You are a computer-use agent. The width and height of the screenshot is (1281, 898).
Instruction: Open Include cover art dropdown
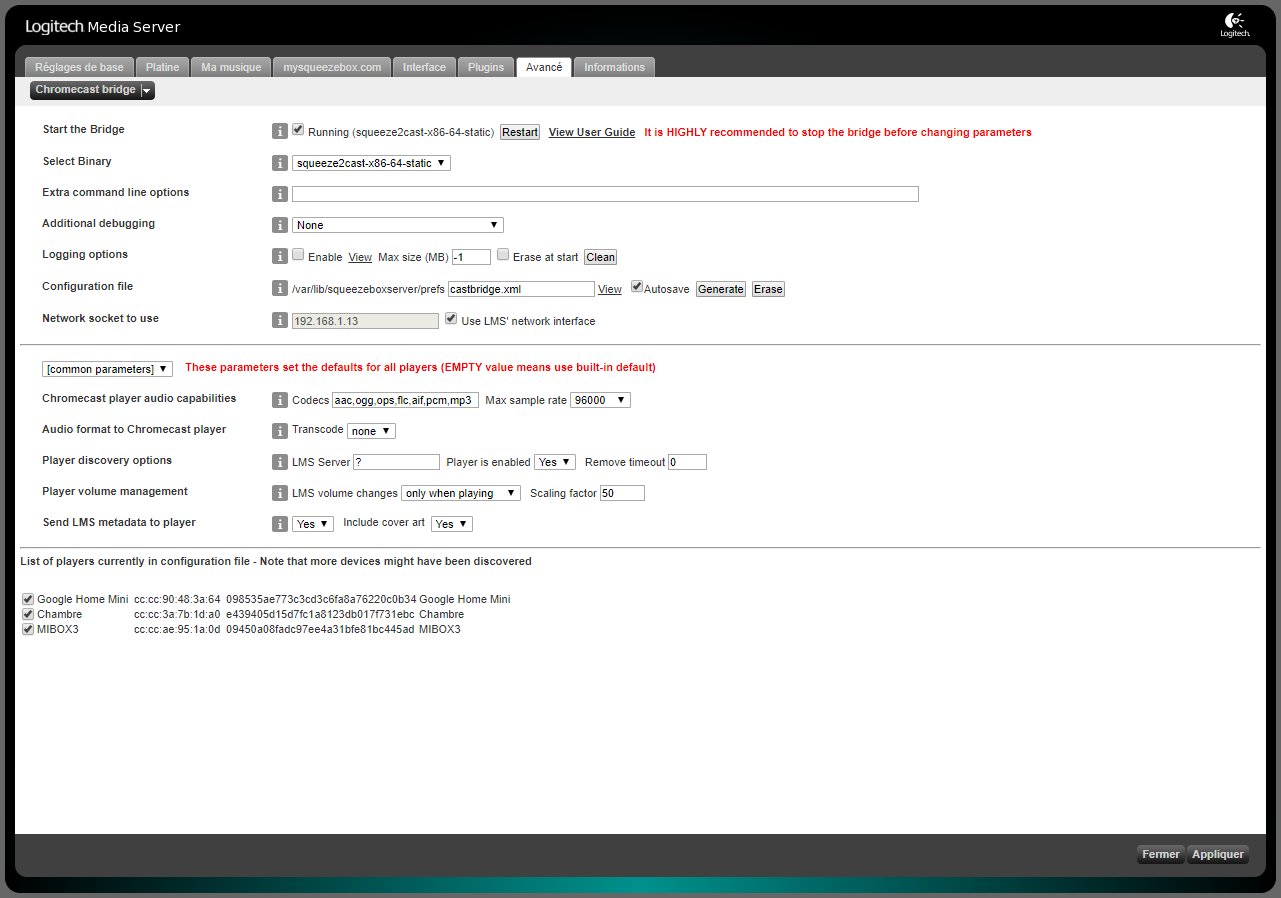[452, 524]
